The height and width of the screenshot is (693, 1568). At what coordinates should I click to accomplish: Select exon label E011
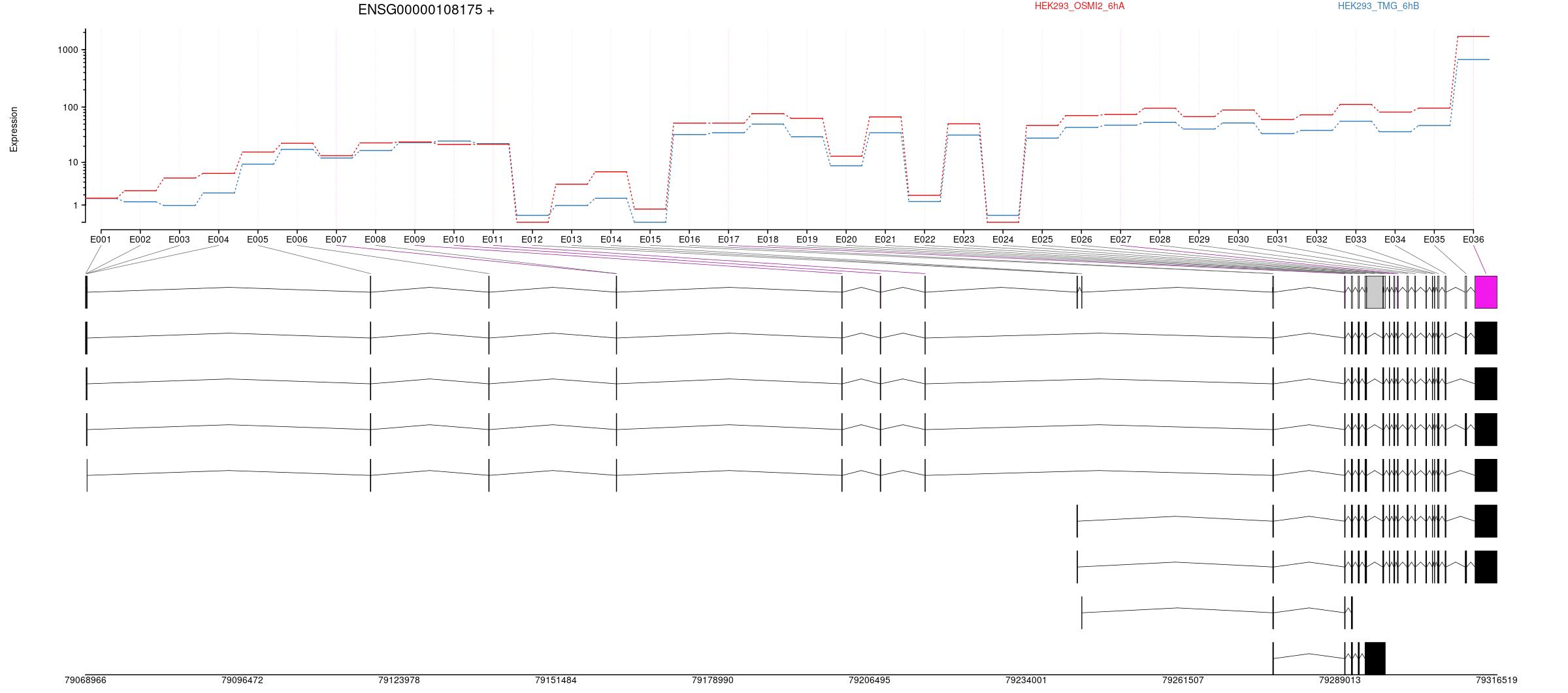[493, 239]
